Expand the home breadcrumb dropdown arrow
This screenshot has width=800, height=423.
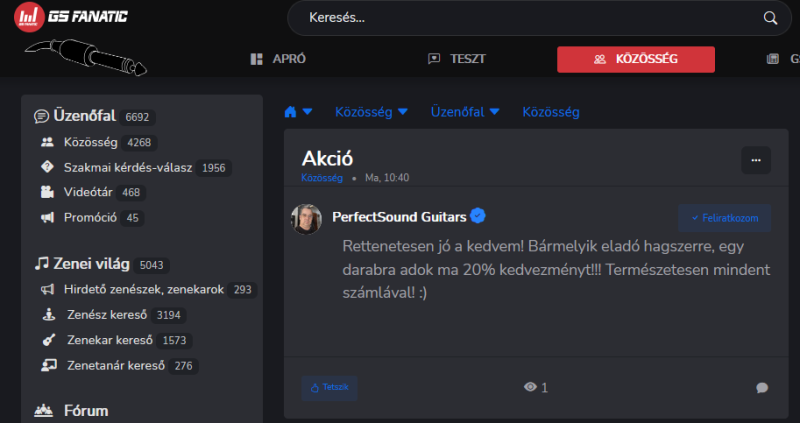[x=308, y=112]
